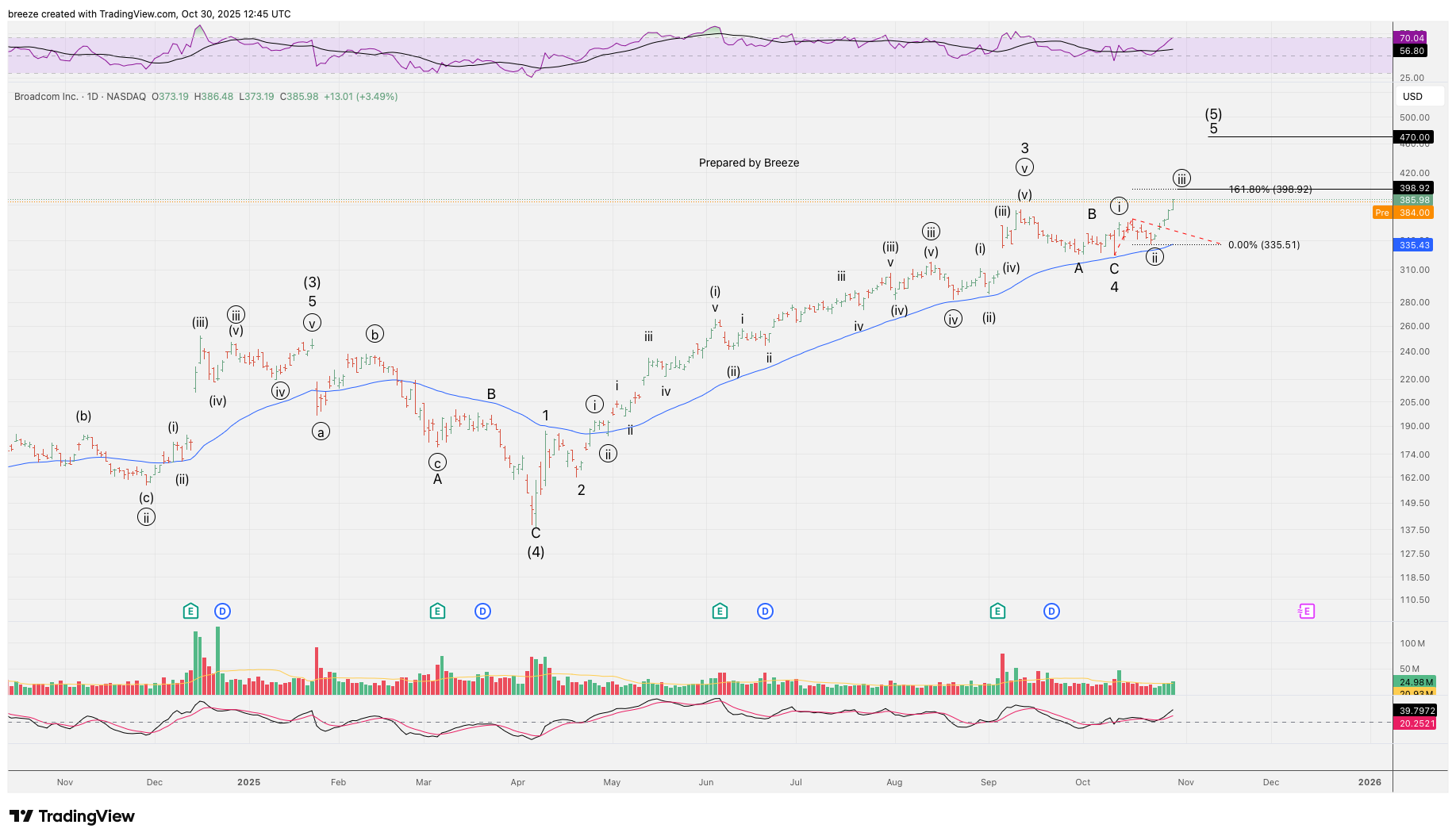
Task: Click the high value H386.48
Action: pos(213,97)
